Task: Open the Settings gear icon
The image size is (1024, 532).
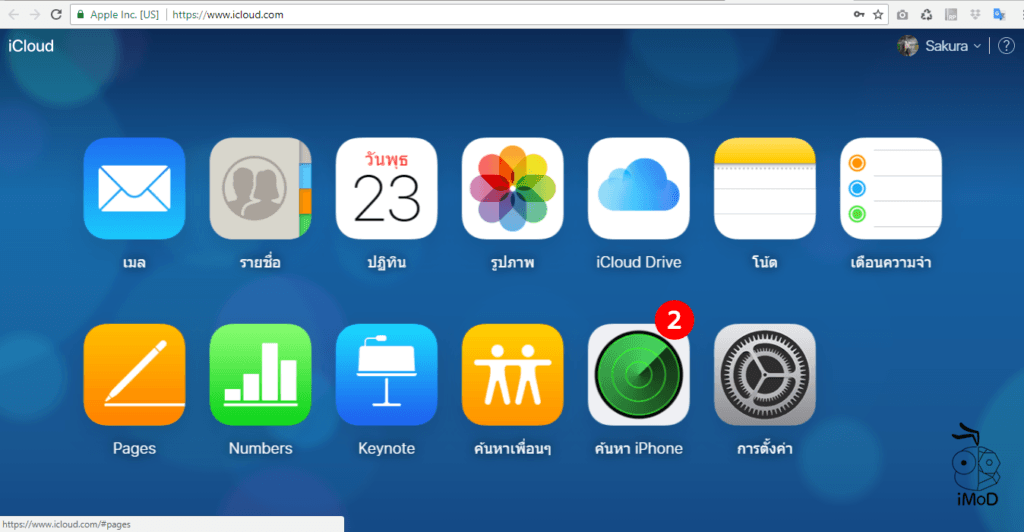Action: click(764, 375)
